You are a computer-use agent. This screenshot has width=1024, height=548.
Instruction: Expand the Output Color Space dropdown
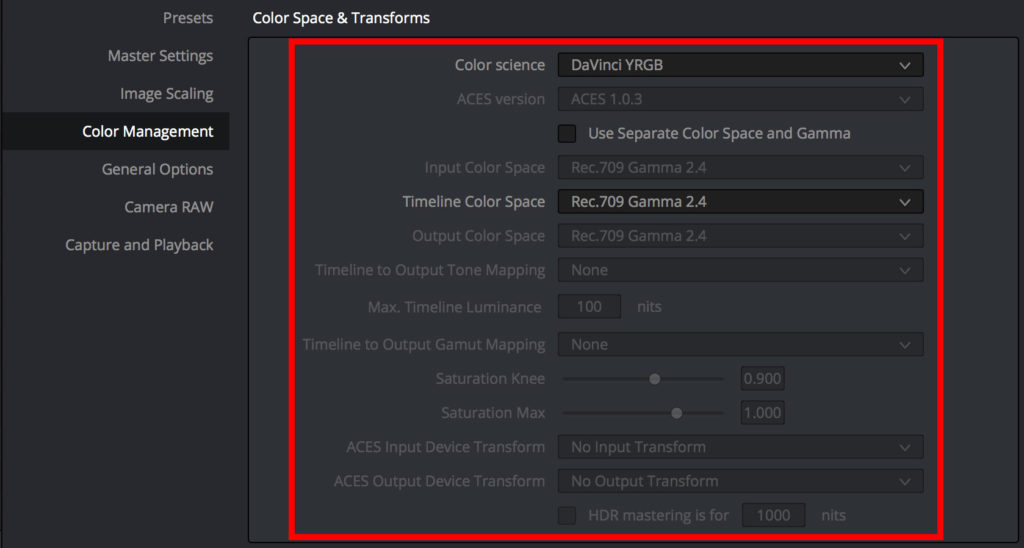point(741,236)
